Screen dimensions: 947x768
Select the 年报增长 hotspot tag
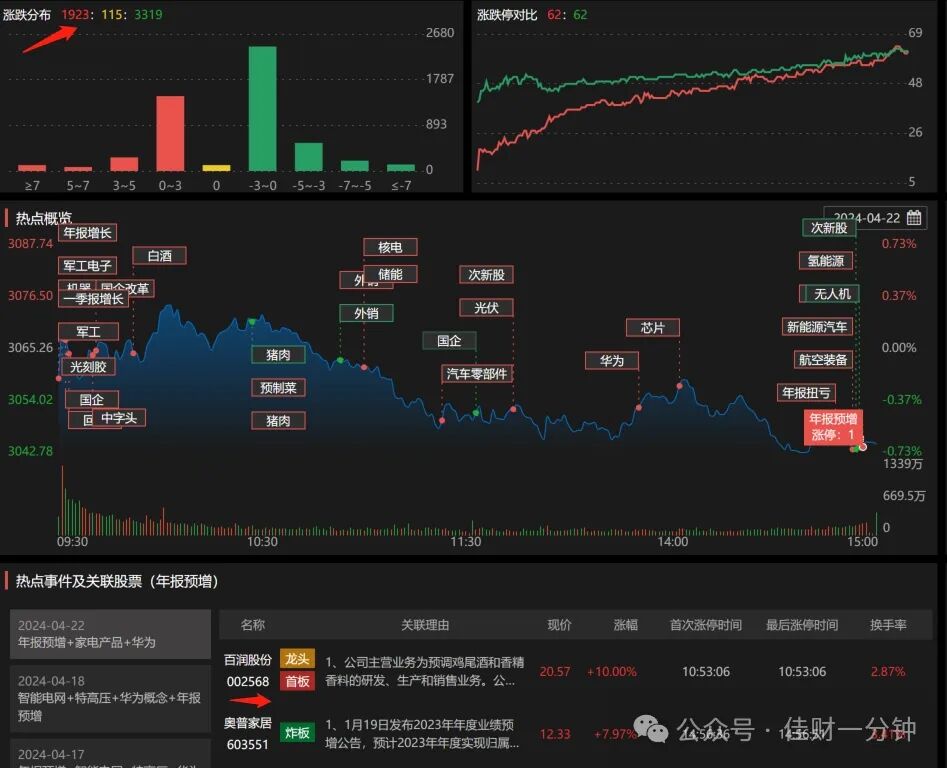(x=88, y=232)
